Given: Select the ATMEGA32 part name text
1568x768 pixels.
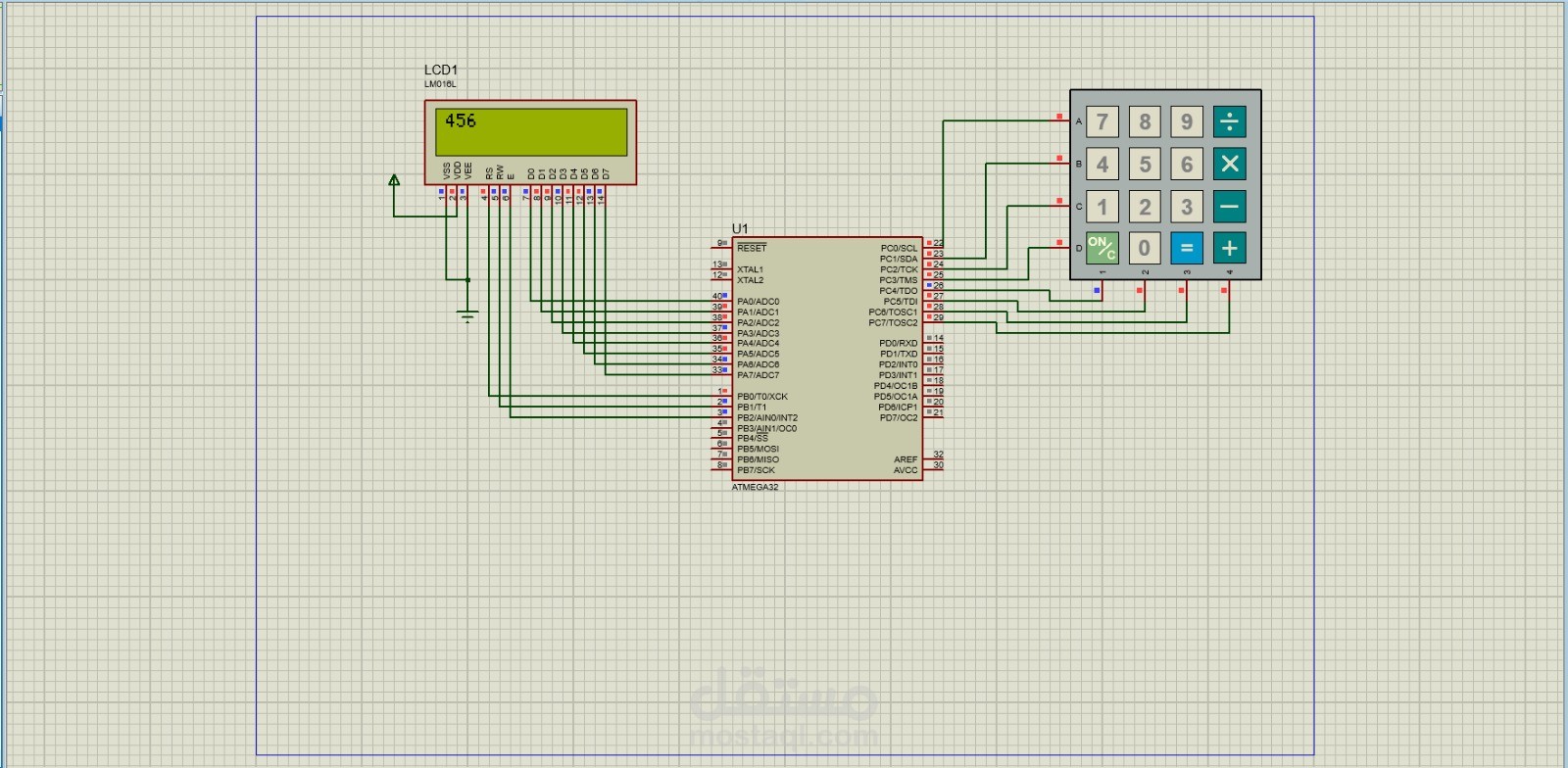Looking at the screenshot, I should coord(756,487).
